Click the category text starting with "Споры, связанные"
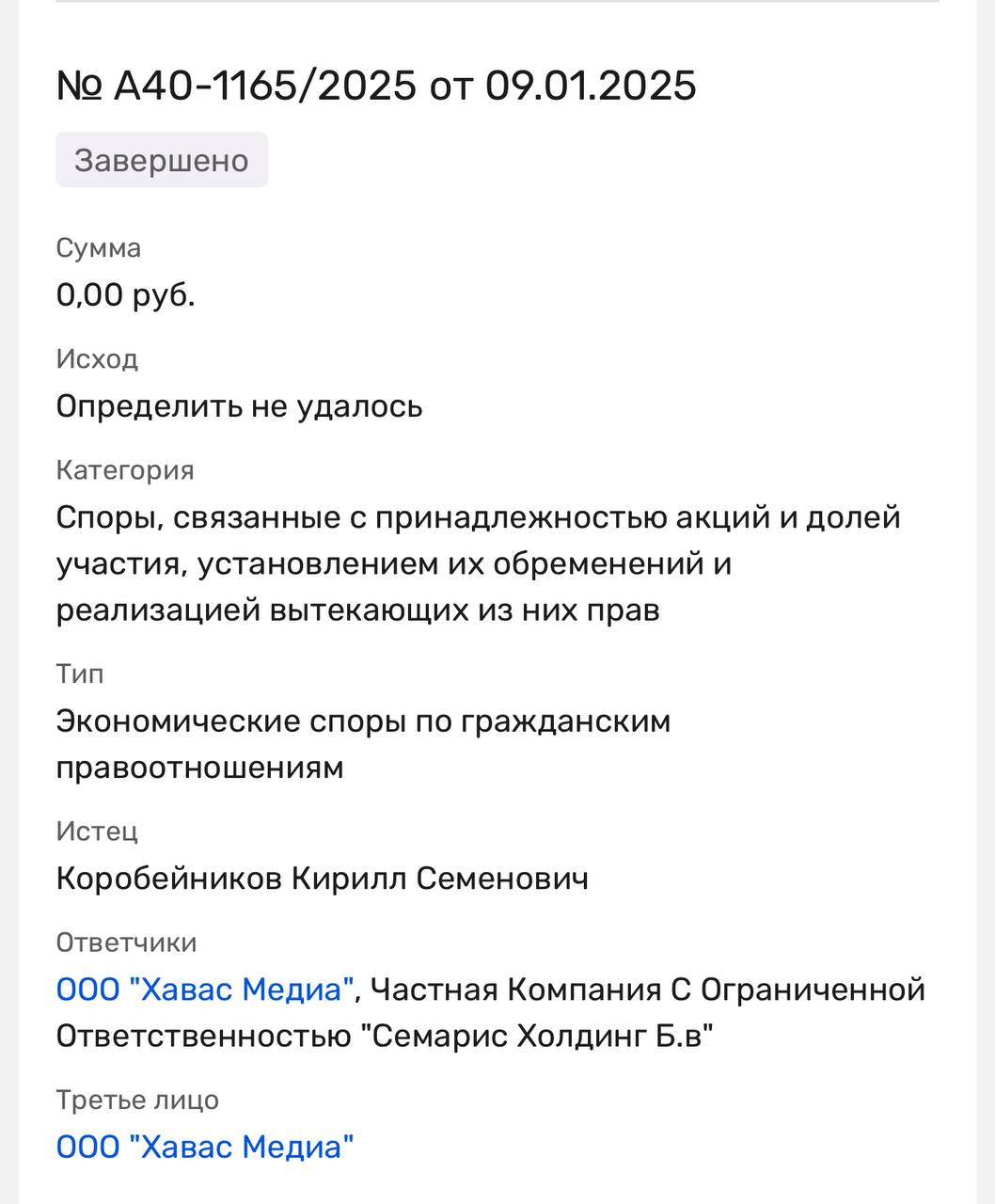 tap(478, 563)
